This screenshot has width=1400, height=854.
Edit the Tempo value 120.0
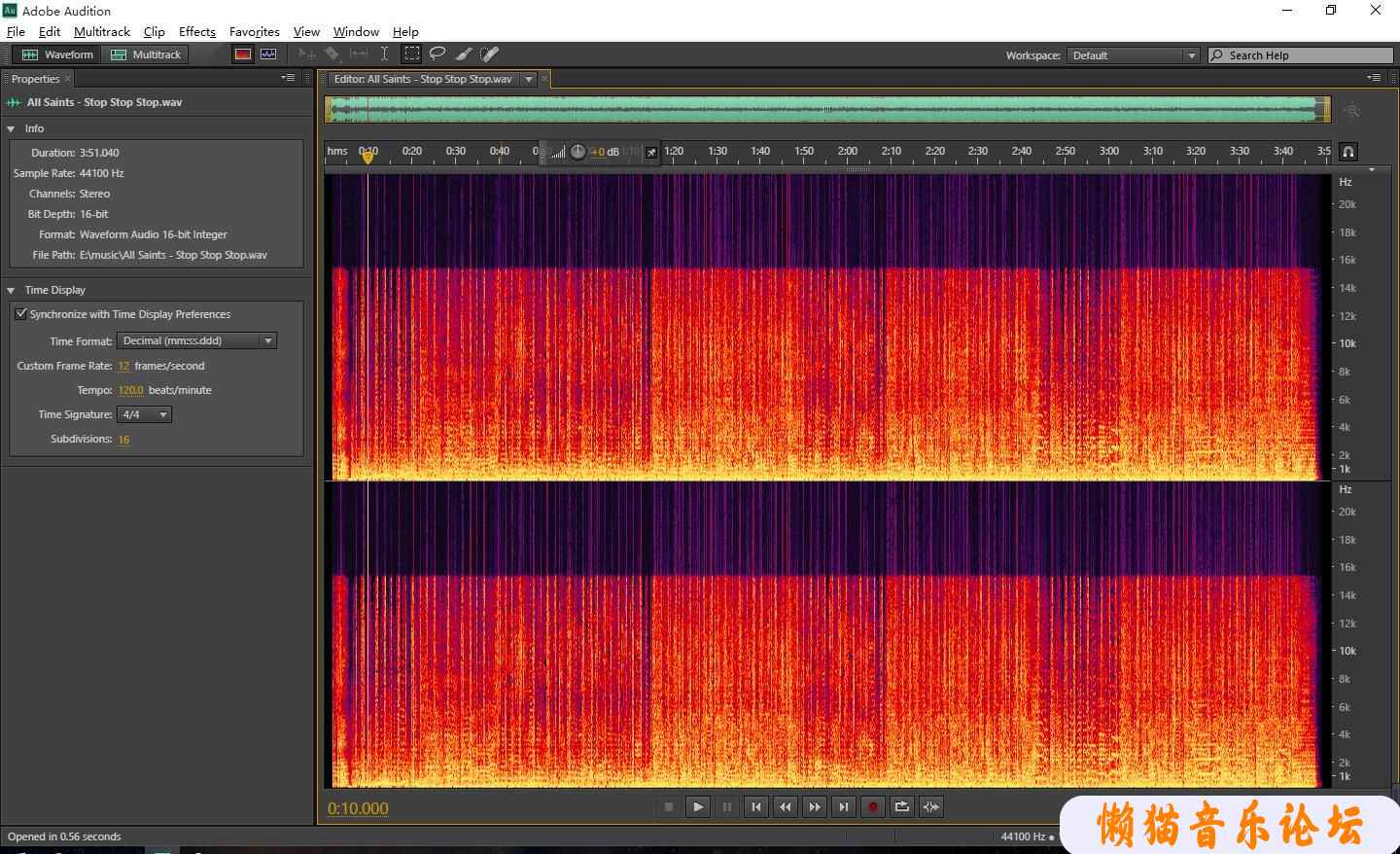click(x=130, y=390)
